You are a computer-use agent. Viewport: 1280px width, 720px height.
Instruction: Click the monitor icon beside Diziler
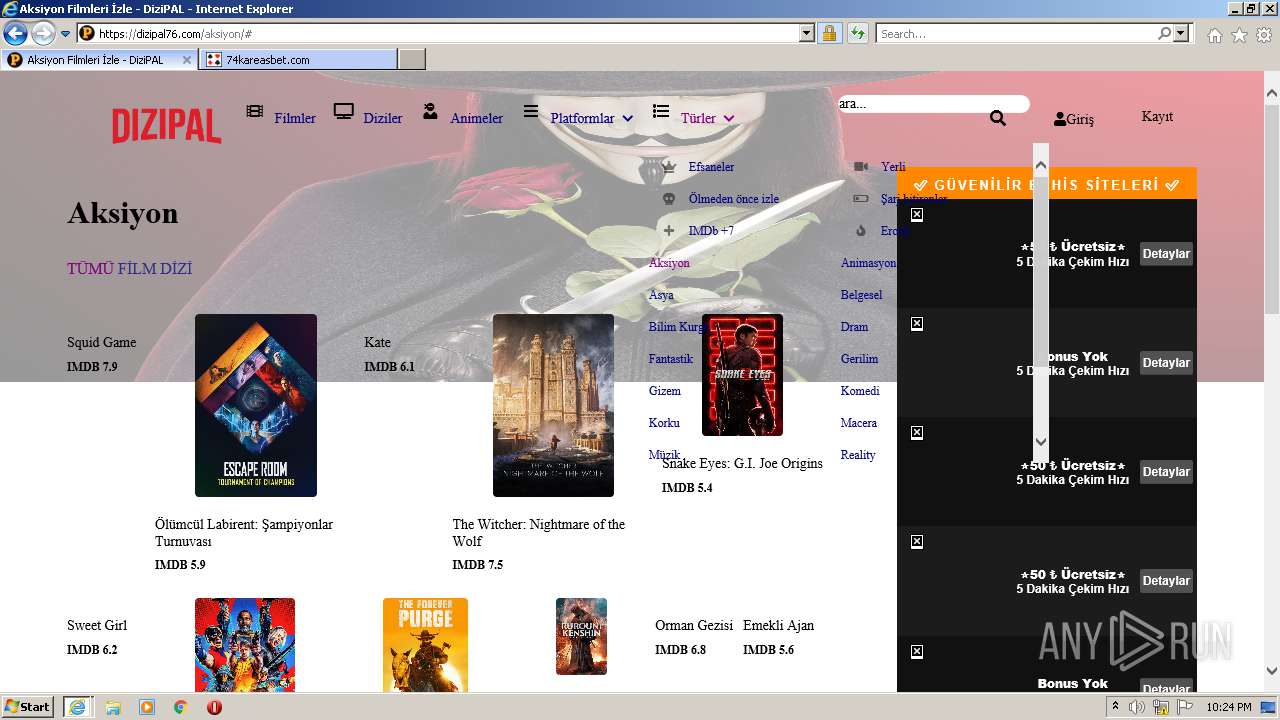click(344, 111)
